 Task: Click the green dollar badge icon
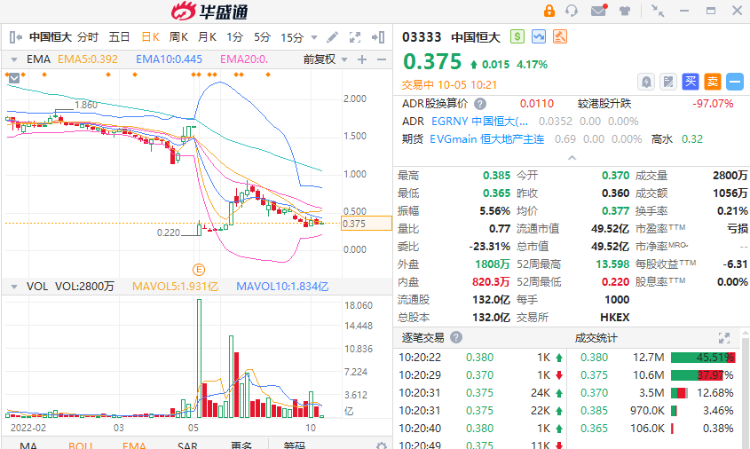pos(517,36)
